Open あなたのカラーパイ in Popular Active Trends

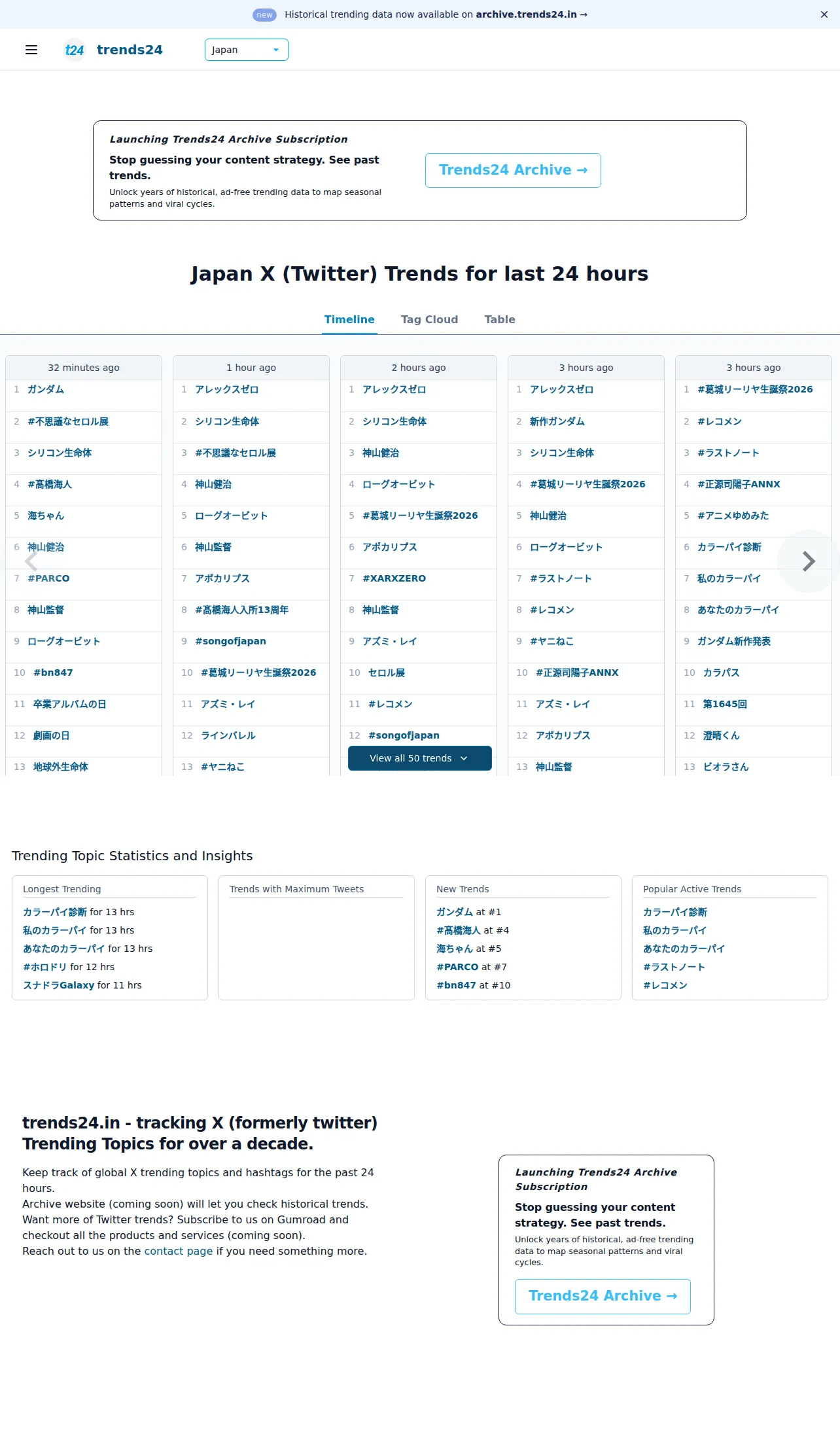point(684,949)
